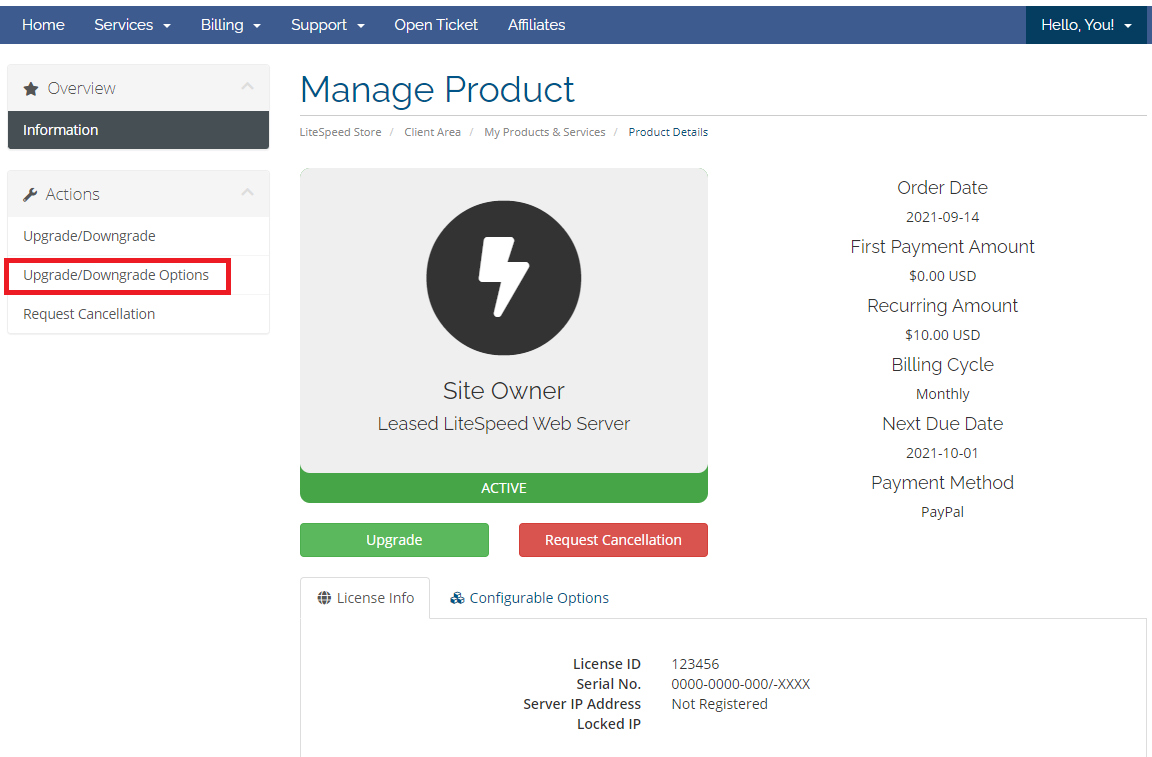Viewport: 1152px width, 757px height.
Task: Click the cubes icon on Configurable Options tab
Action: click(x=457, y=598)
